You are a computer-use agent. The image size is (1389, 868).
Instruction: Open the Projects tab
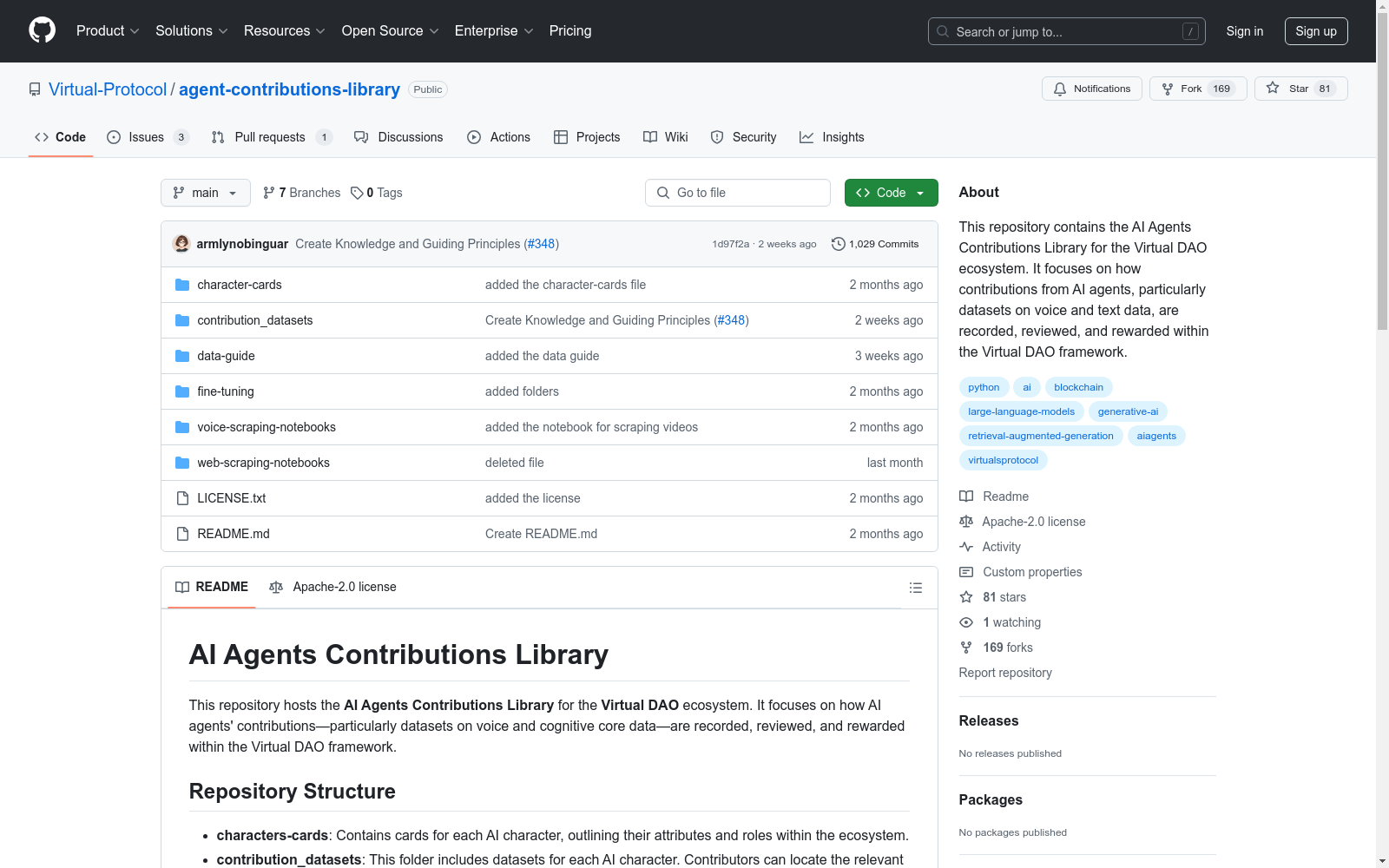coord(587,137)
